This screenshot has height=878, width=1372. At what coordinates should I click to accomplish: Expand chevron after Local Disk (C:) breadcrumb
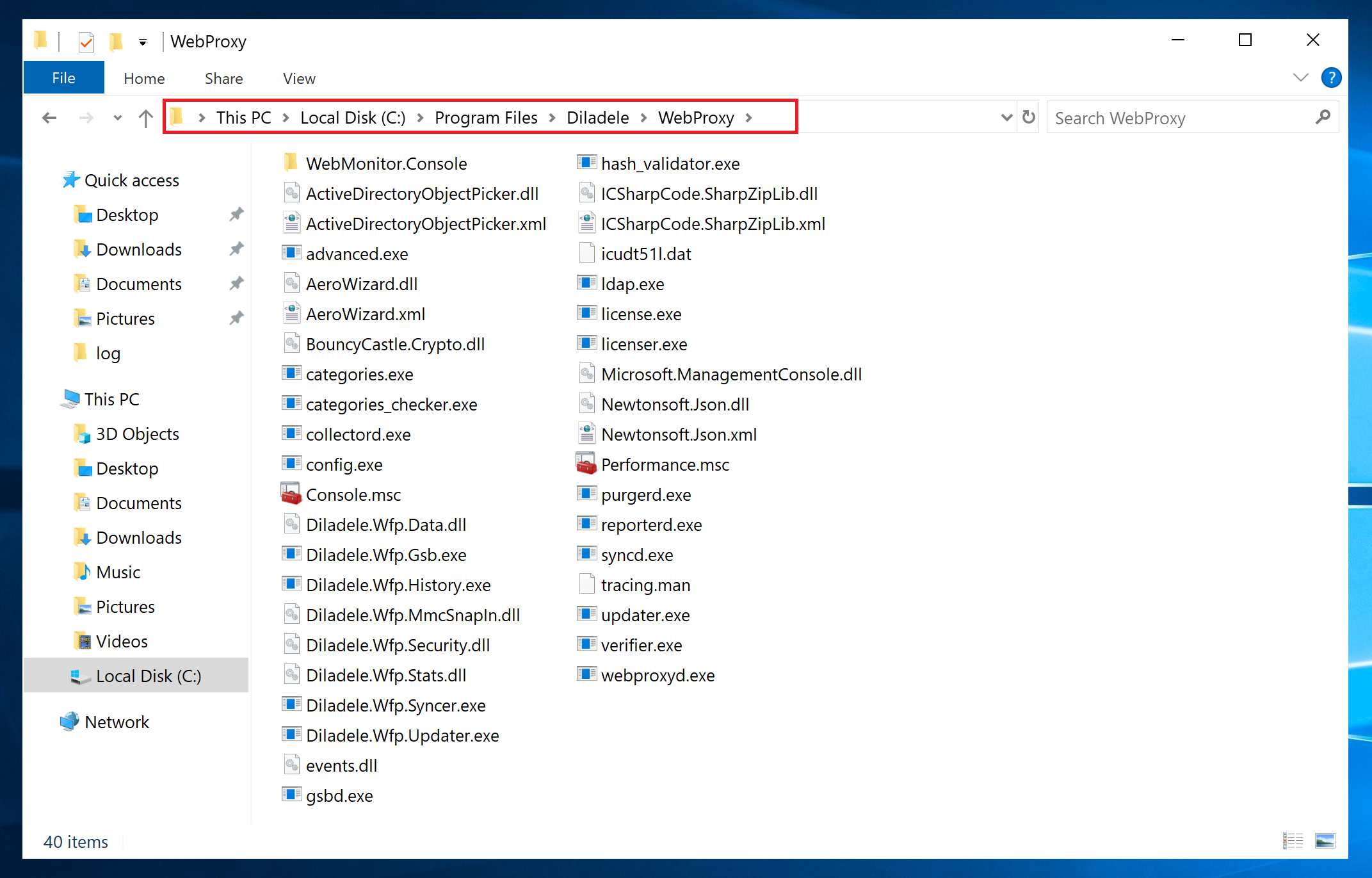(x=420, y=118)
